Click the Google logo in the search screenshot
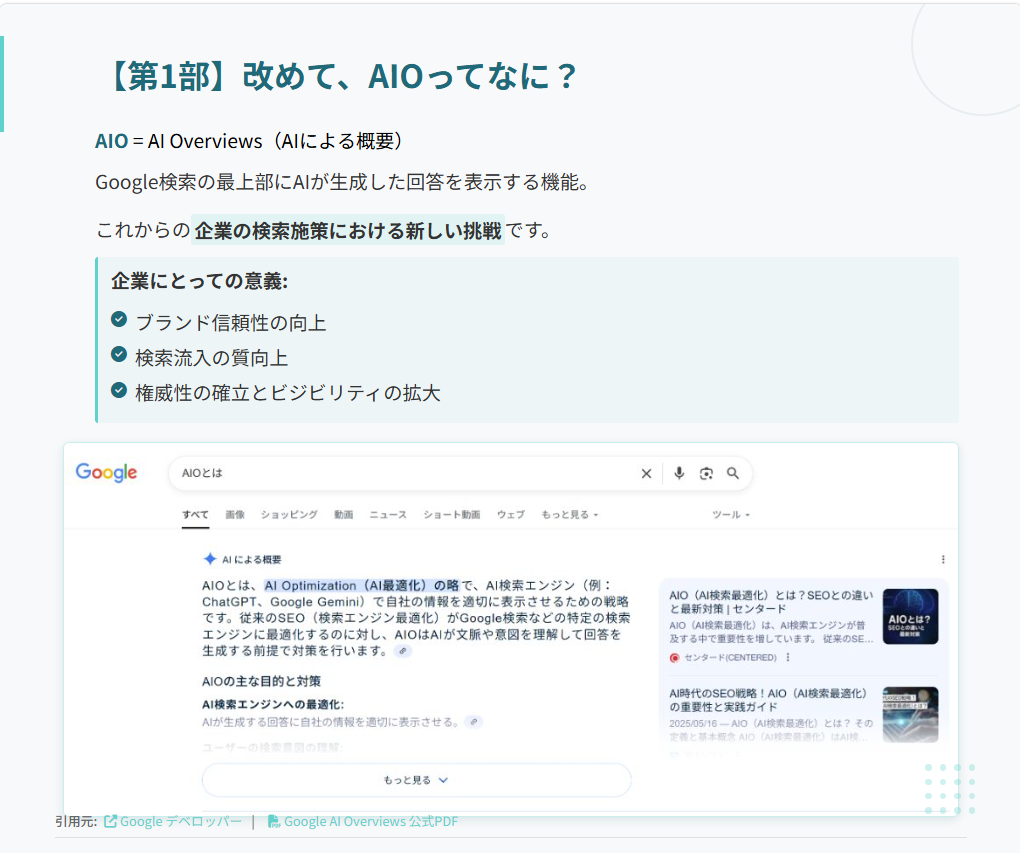Viewport: 1020px width, 853px height. click(107, 472)
